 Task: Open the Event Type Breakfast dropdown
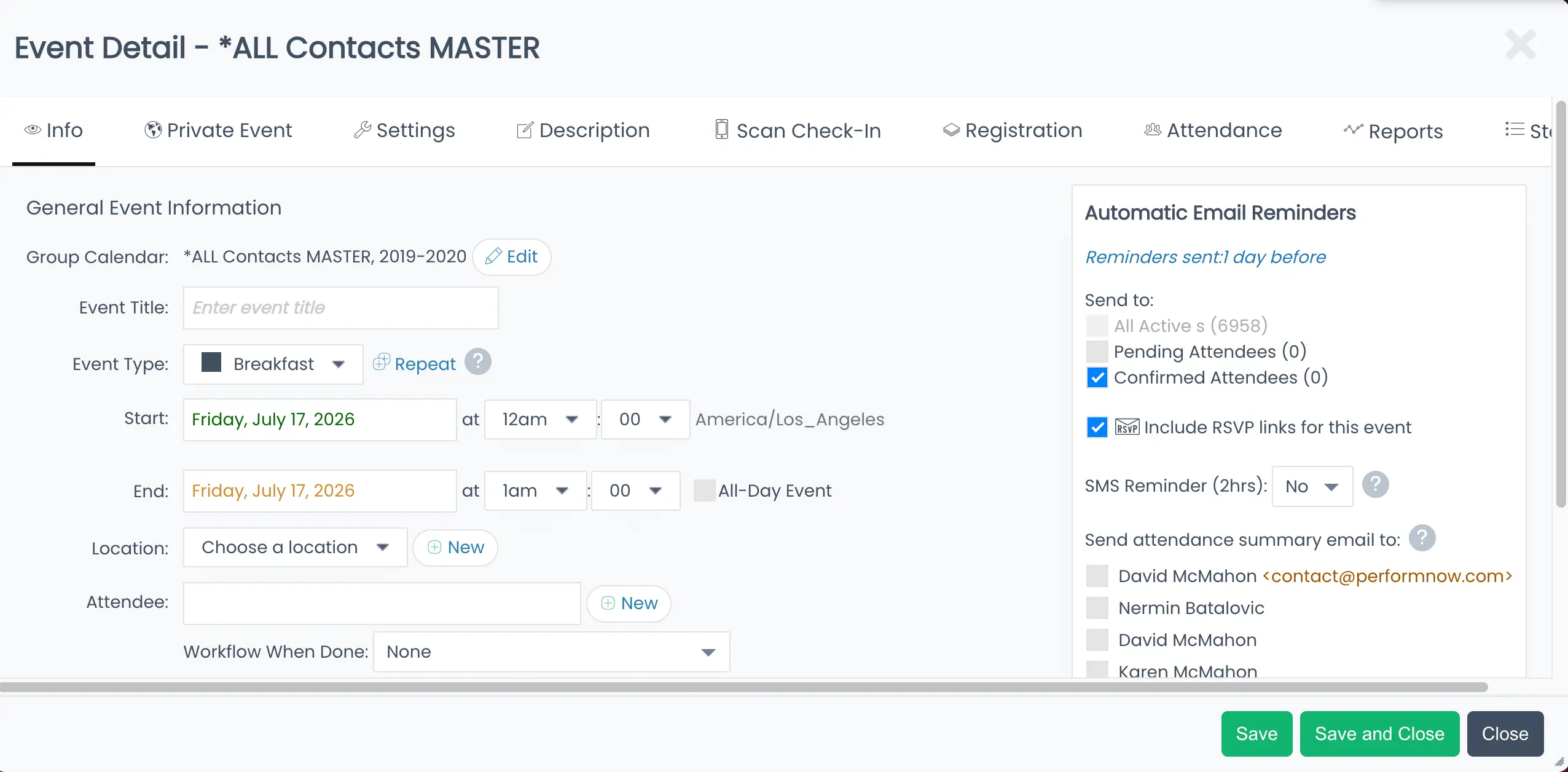pos(273,364)
